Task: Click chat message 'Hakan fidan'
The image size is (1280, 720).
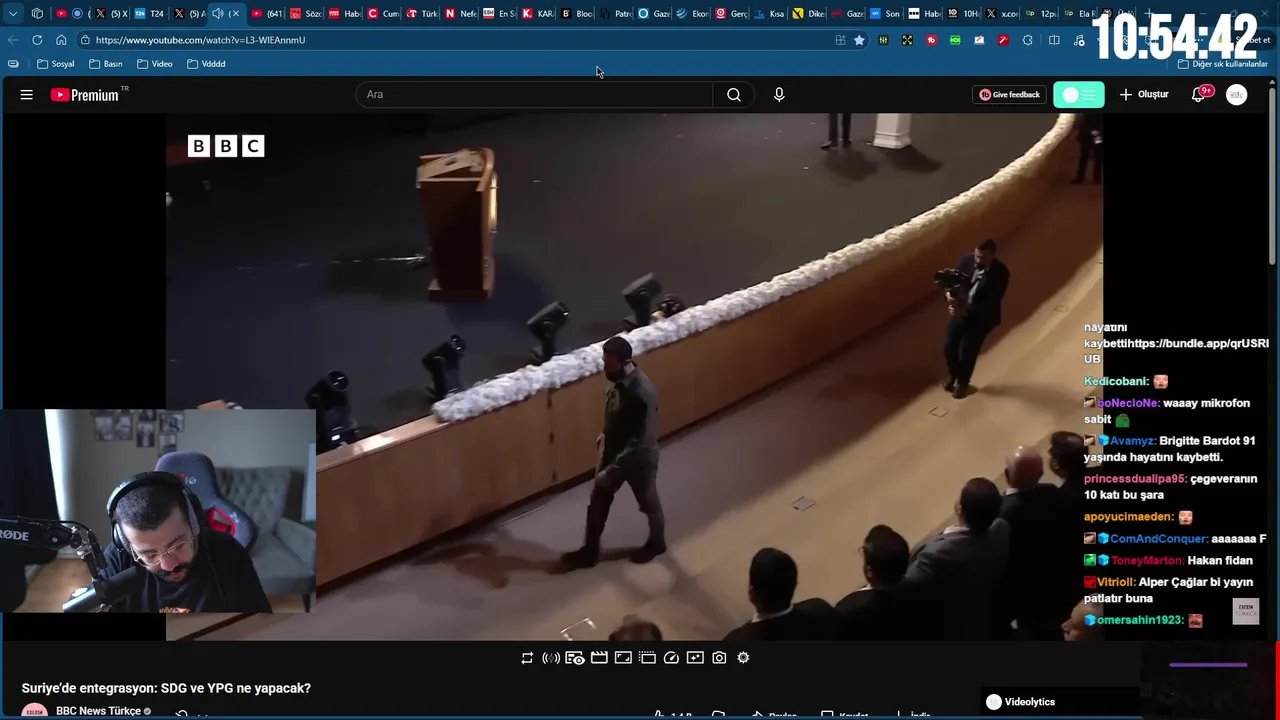Action: (x=1220, y=561)
